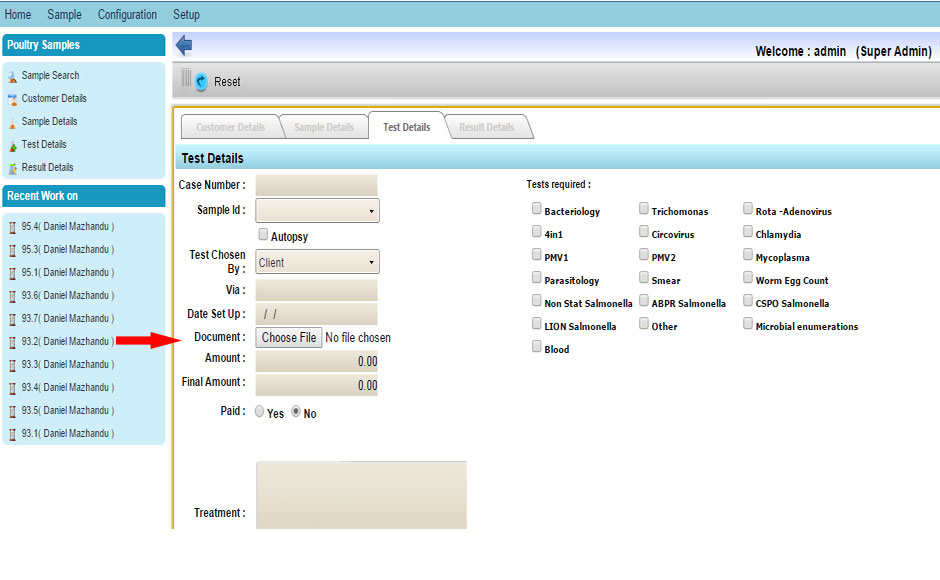This screenshot has width=940, height=580.
Task: Click the Test Details sidebar icon
Action: coord(12,145)
